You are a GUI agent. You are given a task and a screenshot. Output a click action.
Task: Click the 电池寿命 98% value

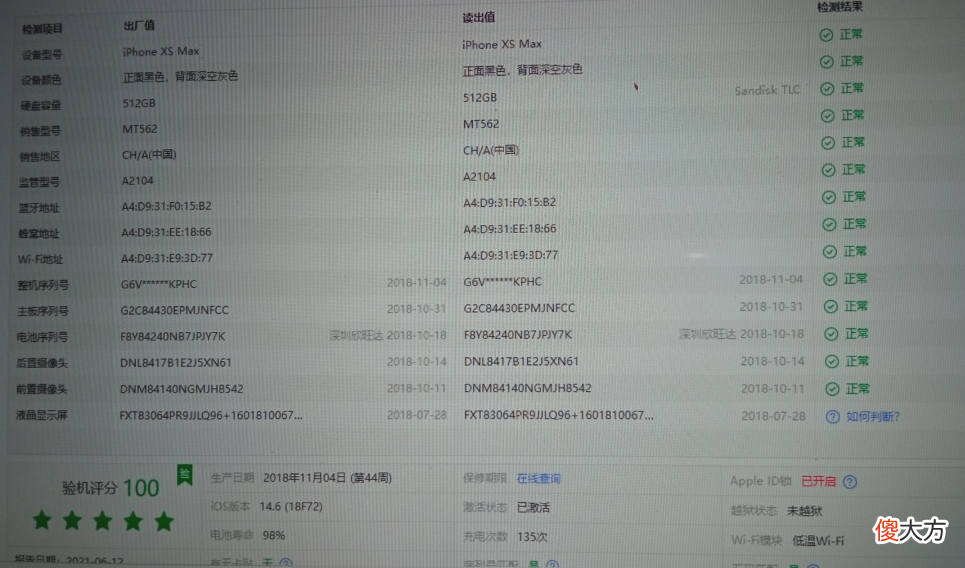coord(274,535)
